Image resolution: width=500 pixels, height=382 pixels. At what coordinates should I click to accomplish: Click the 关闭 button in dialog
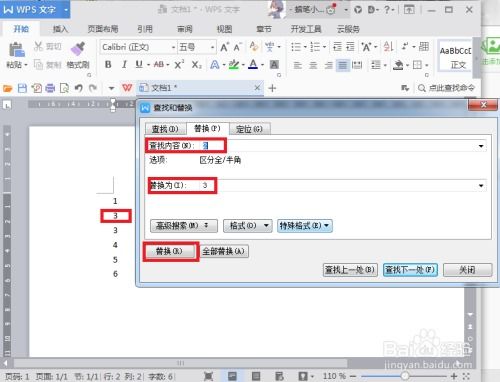tap(467, 269)
